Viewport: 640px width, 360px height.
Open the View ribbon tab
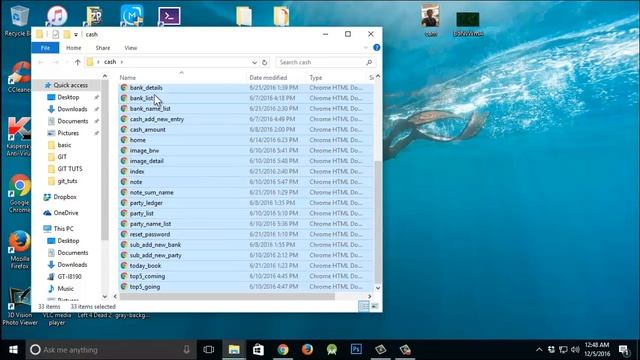(x=131, y=48)
